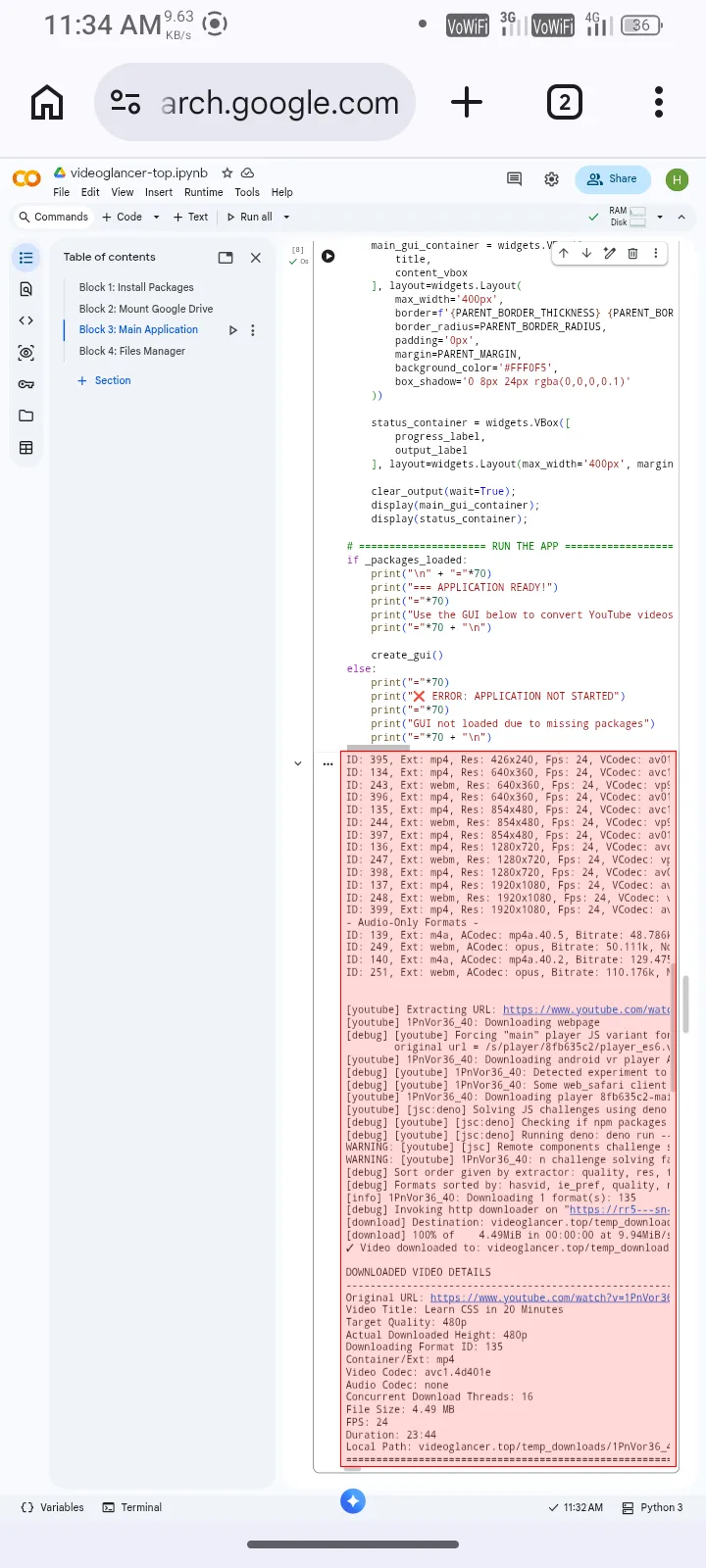
Task: Star the videoglancer-top notebook
Action: [227, 172]
